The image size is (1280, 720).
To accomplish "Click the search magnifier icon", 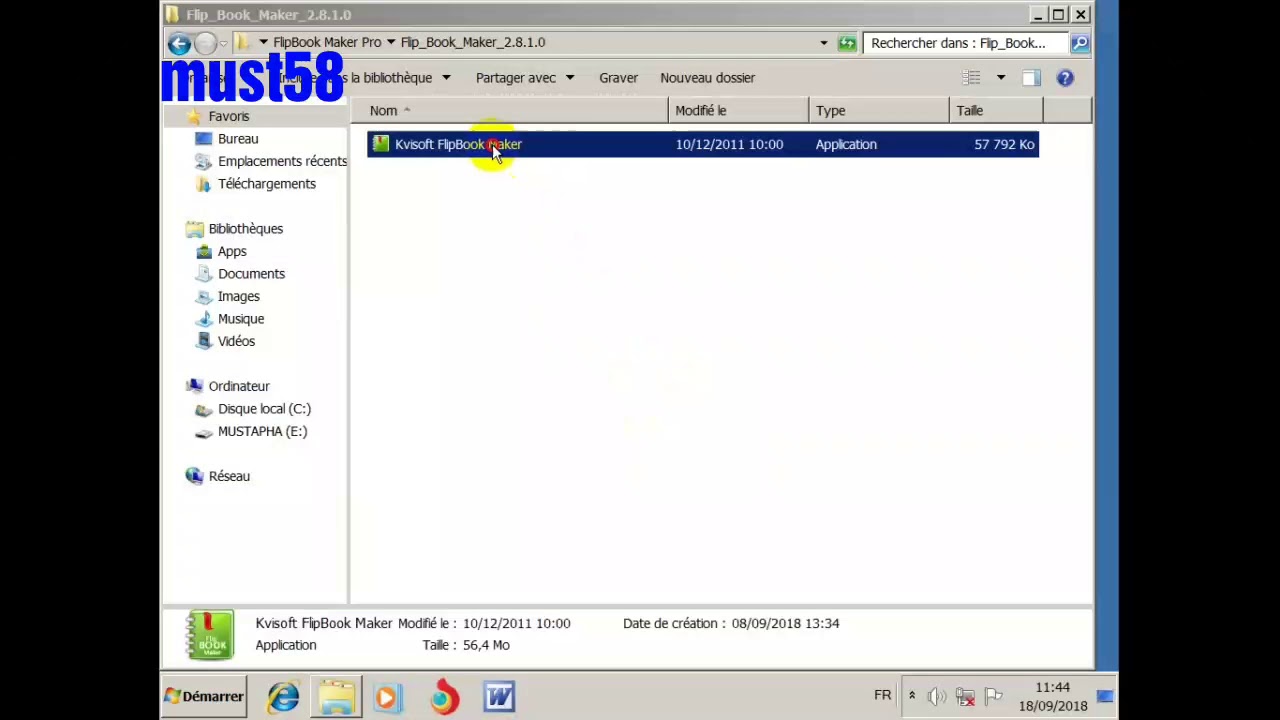I will (x=1080, y=43).
